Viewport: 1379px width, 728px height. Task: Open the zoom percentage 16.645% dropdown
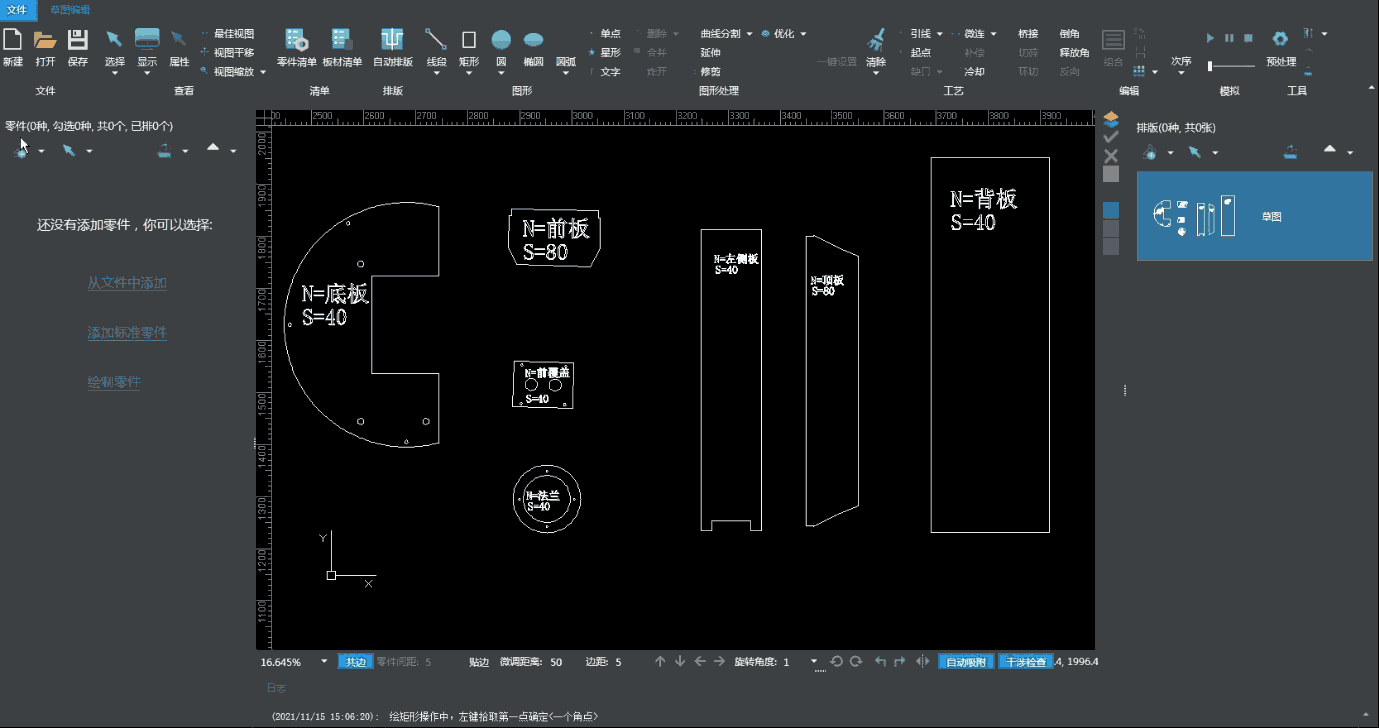point(324,662)
